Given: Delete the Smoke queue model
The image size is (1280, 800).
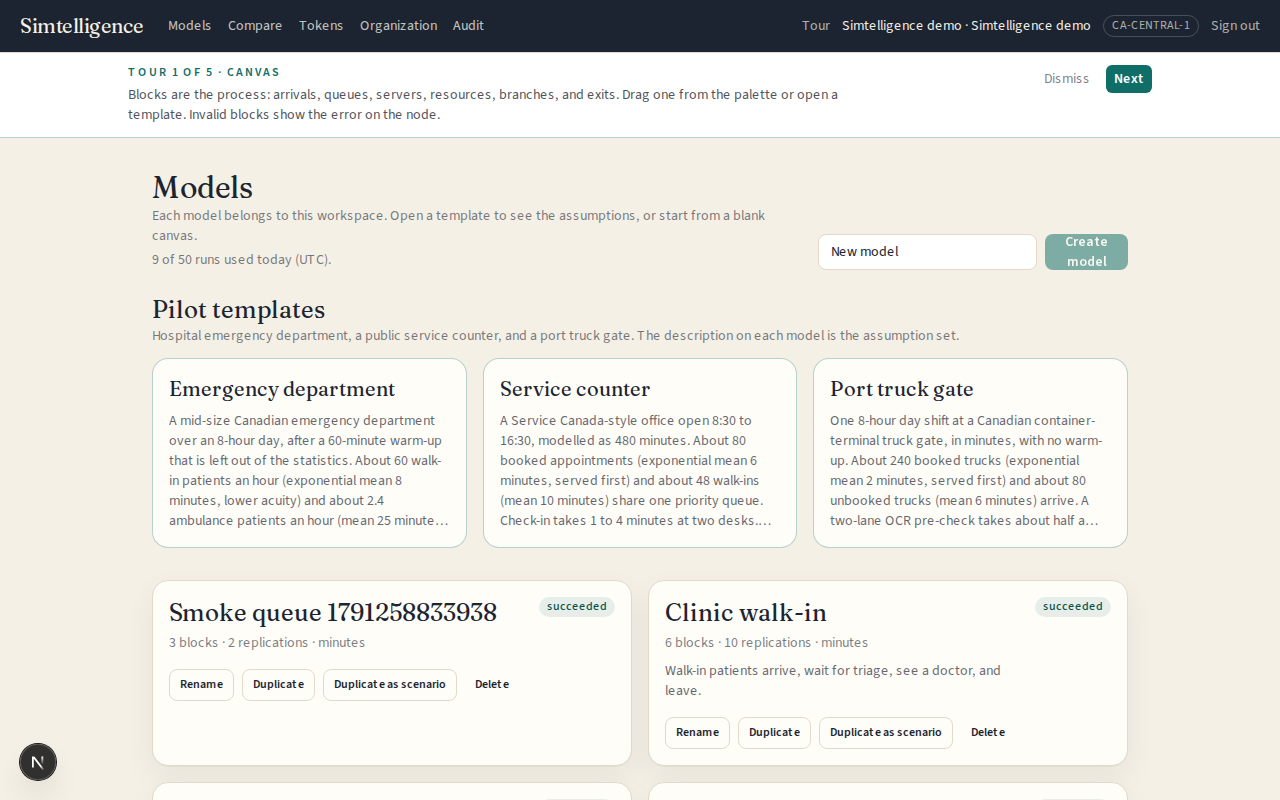Looking at the screenshot, I should click(492, 685).
